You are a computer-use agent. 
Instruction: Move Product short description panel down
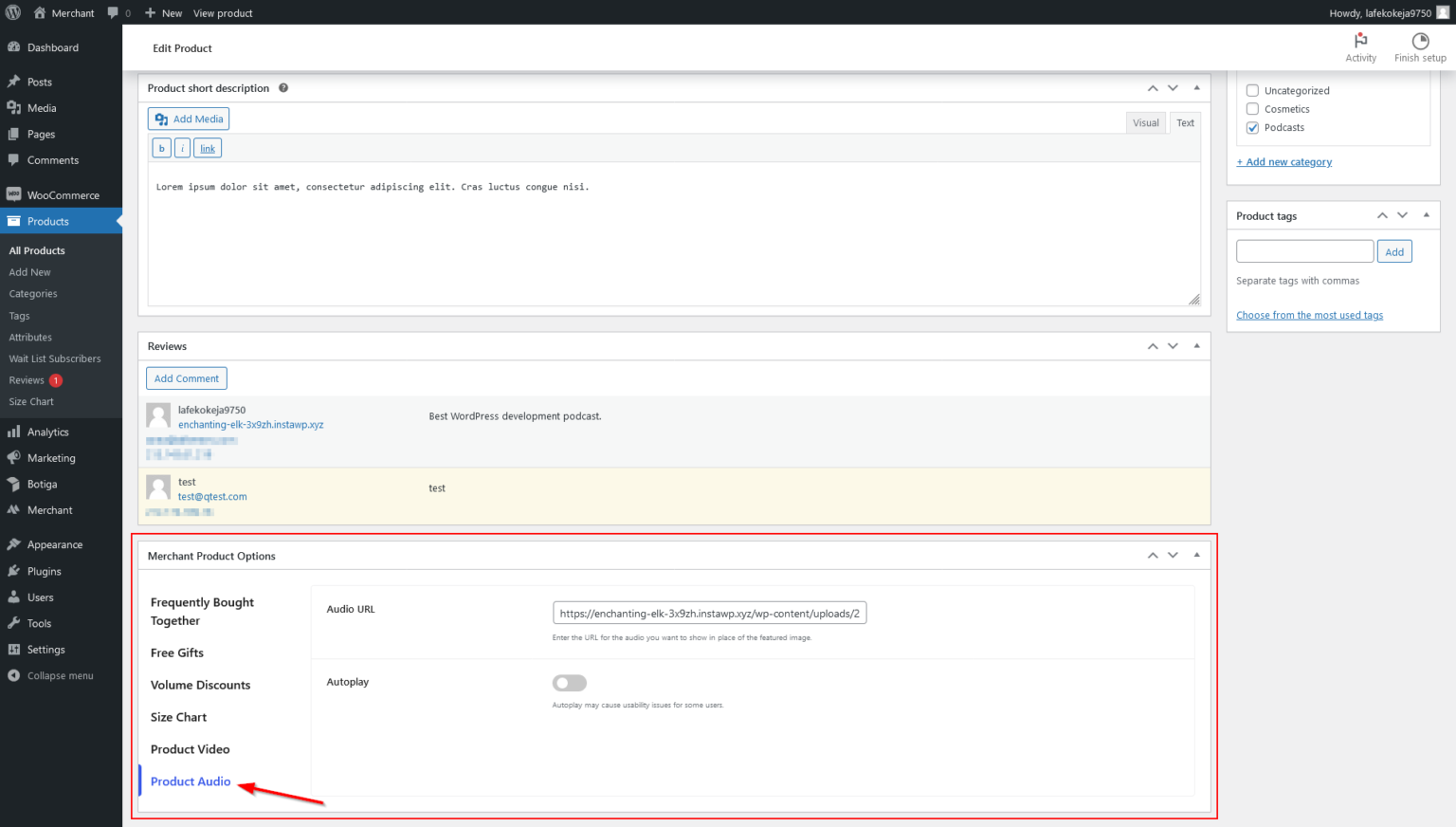1173,88
